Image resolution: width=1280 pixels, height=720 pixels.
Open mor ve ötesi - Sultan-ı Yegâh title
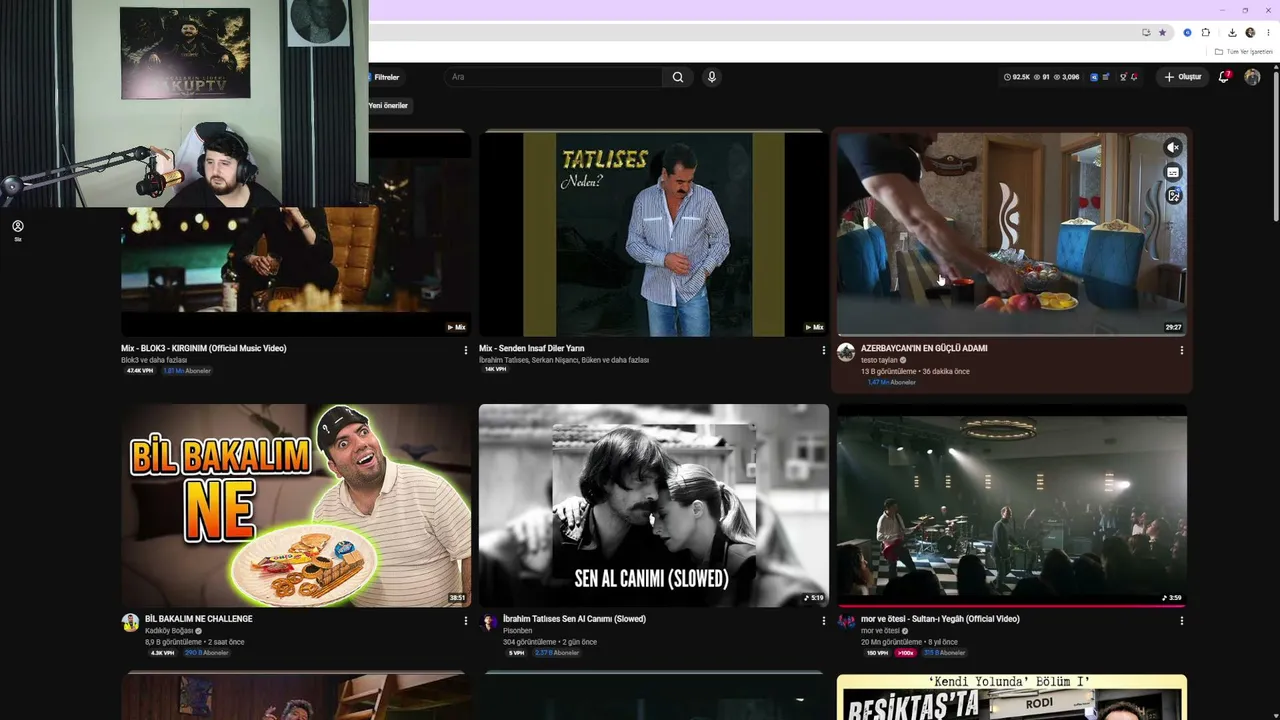point(940,619)
